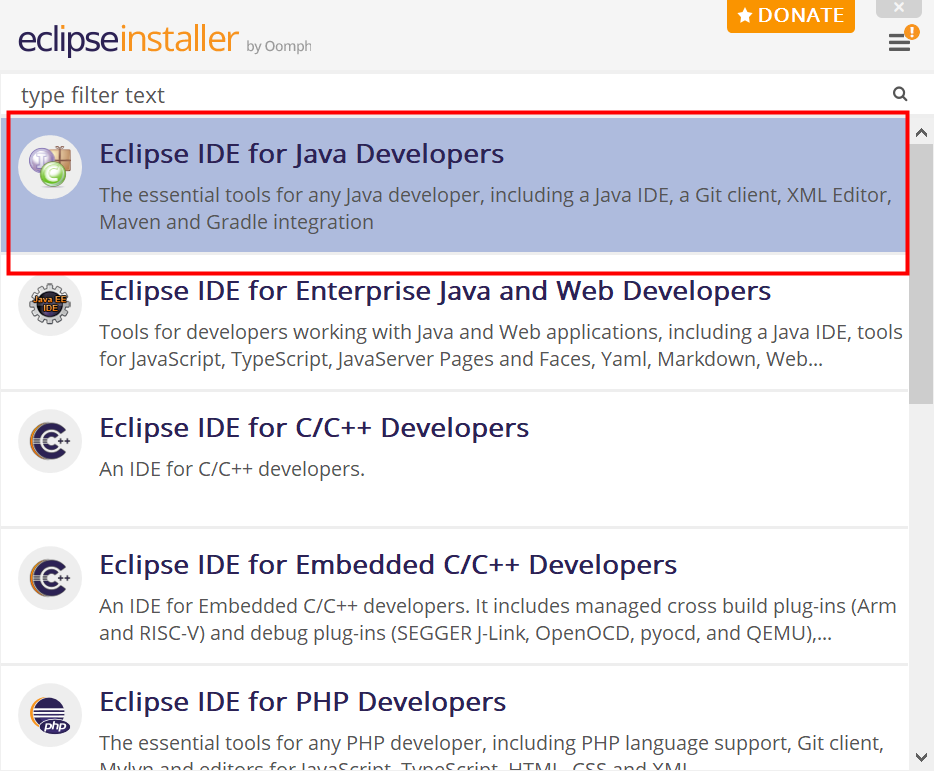
Task: Click the Embedded C/C++ Developers icon
Action: click(50, 577)
